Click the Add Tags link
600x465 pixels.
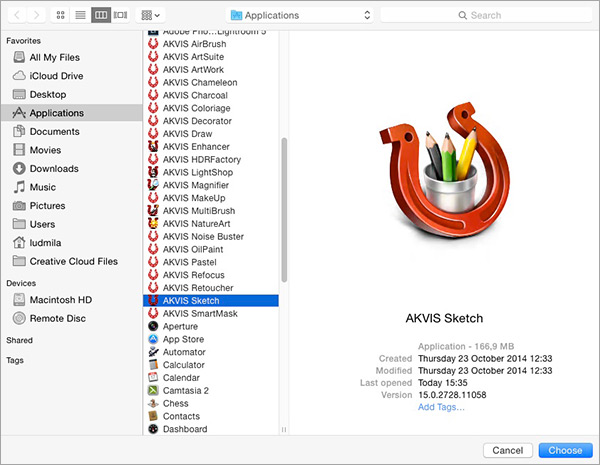point(441,407)
